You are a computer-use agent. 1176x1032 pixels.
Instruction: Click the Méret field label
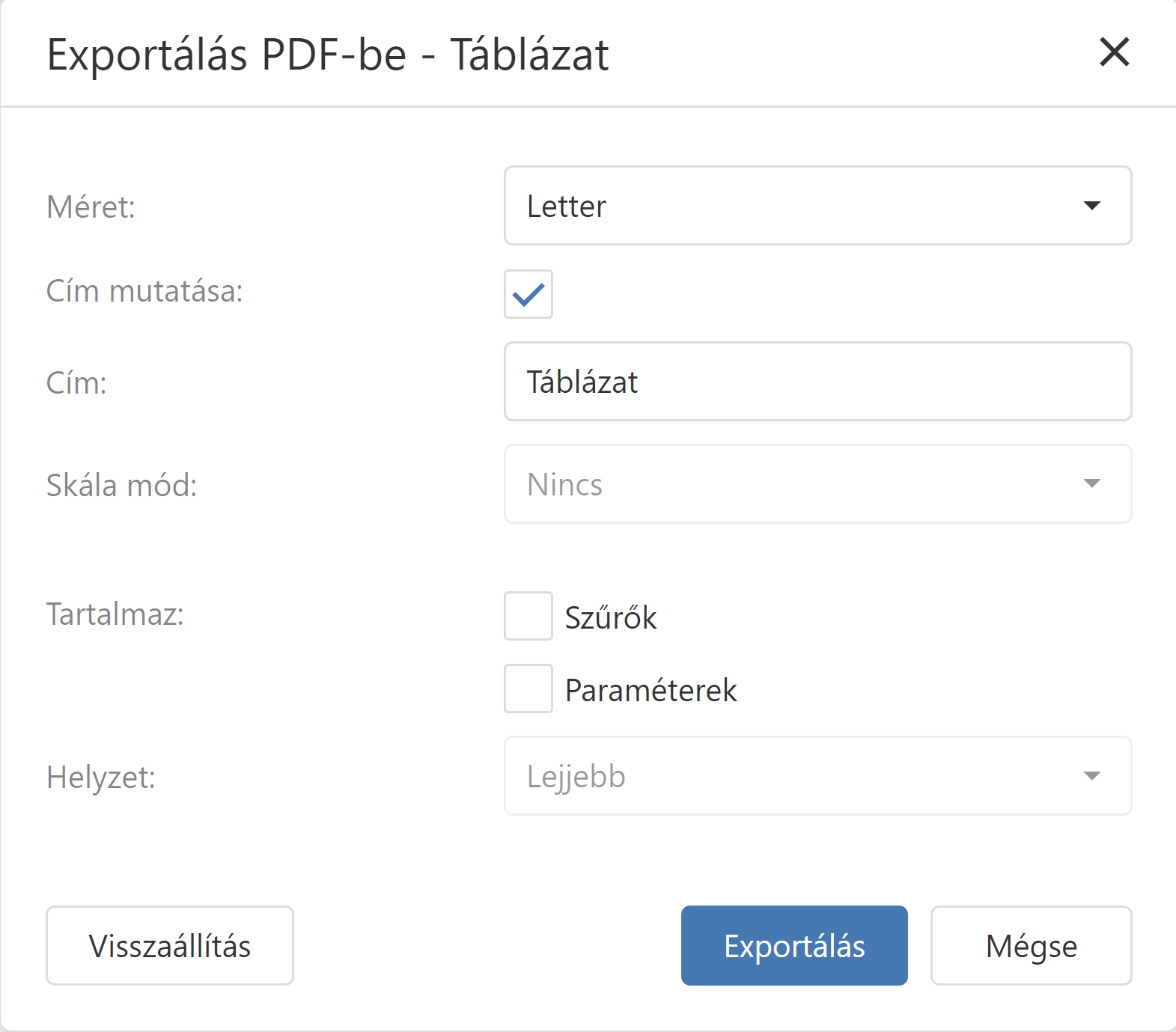(91, 207)
